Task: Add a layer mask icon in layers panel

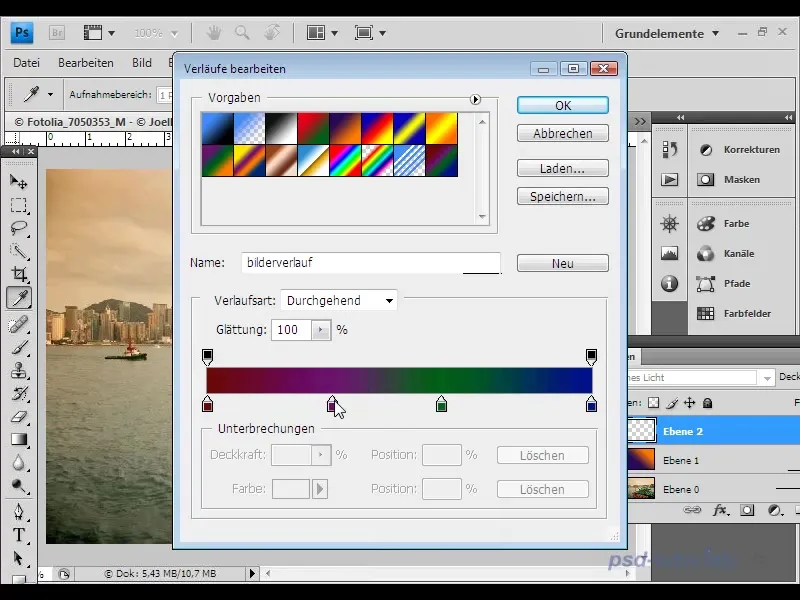Action: (x=747, y=510)
